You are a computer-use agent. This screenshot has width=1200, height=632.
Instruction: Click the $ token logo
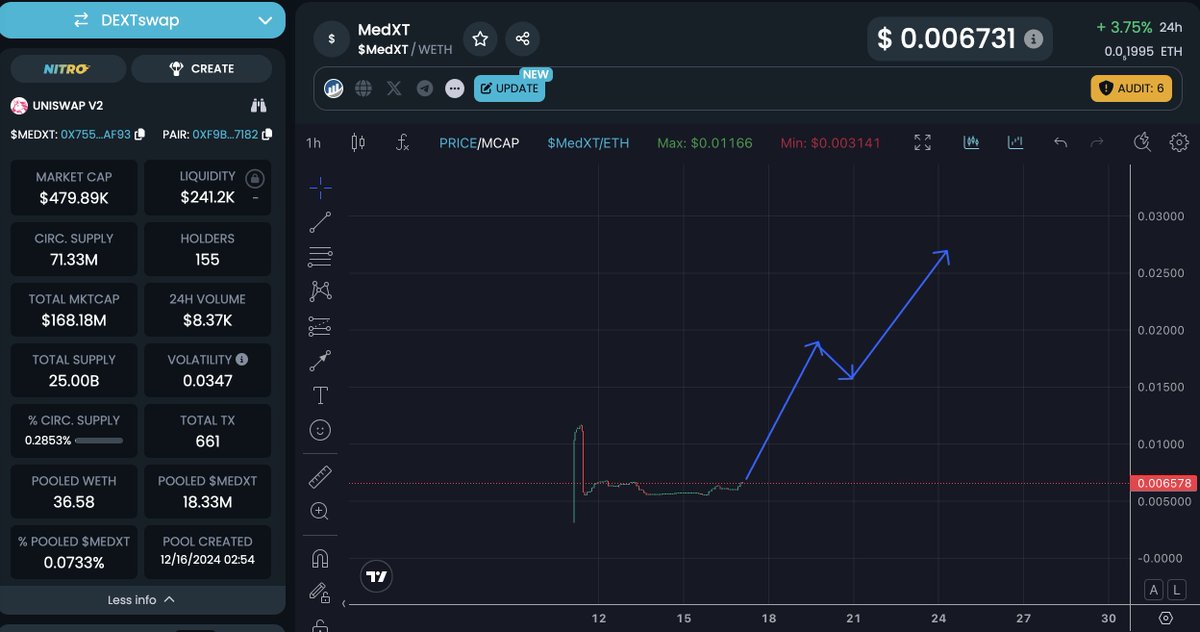(x=332, y=39)
